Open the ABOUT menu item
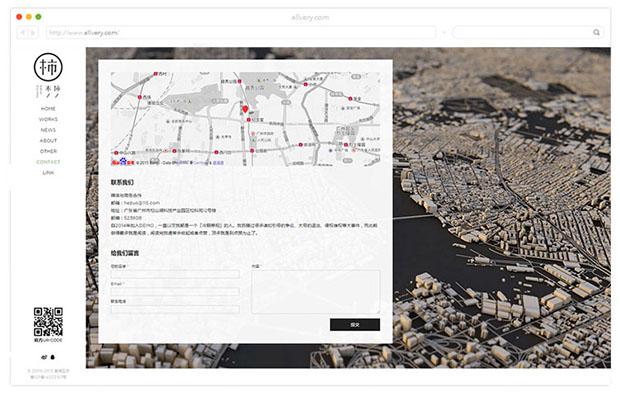 click(x=48, y=140)
